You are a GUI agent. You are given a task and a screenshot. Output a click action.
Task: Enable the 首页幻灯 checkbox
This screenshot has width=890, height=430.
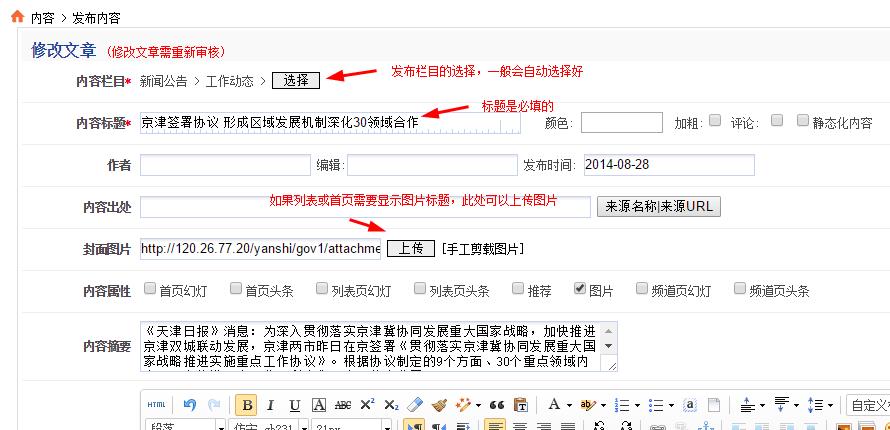click(x=150, y=289)
